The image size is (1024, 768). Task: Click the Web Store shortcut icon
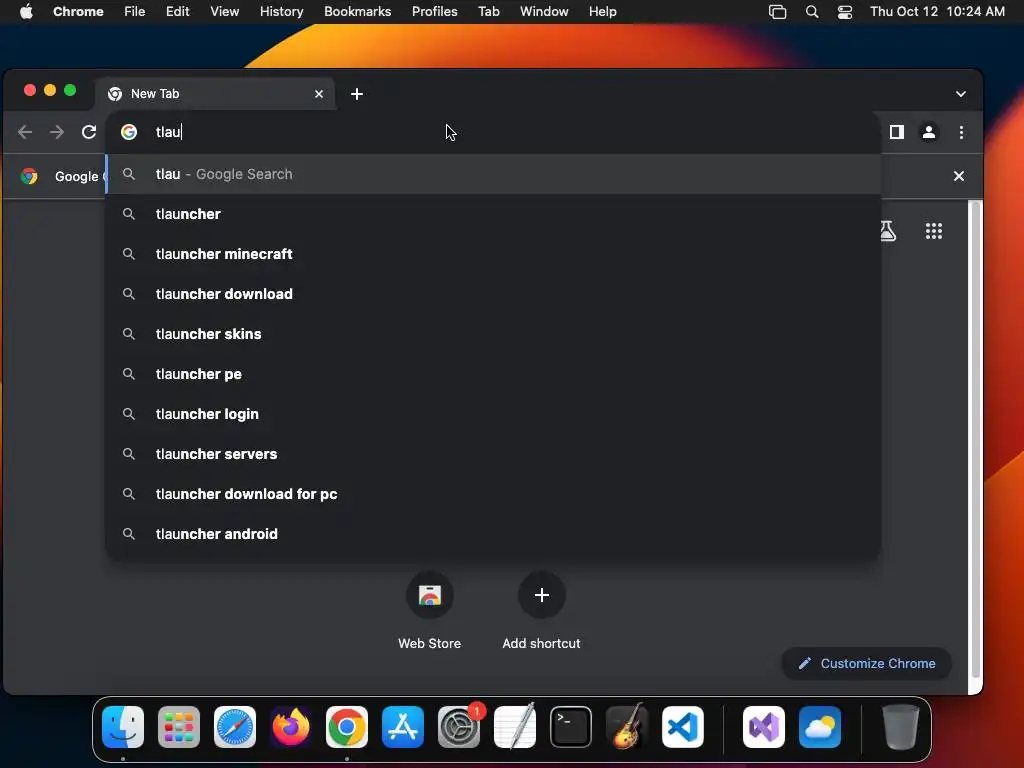click(430, 595)
